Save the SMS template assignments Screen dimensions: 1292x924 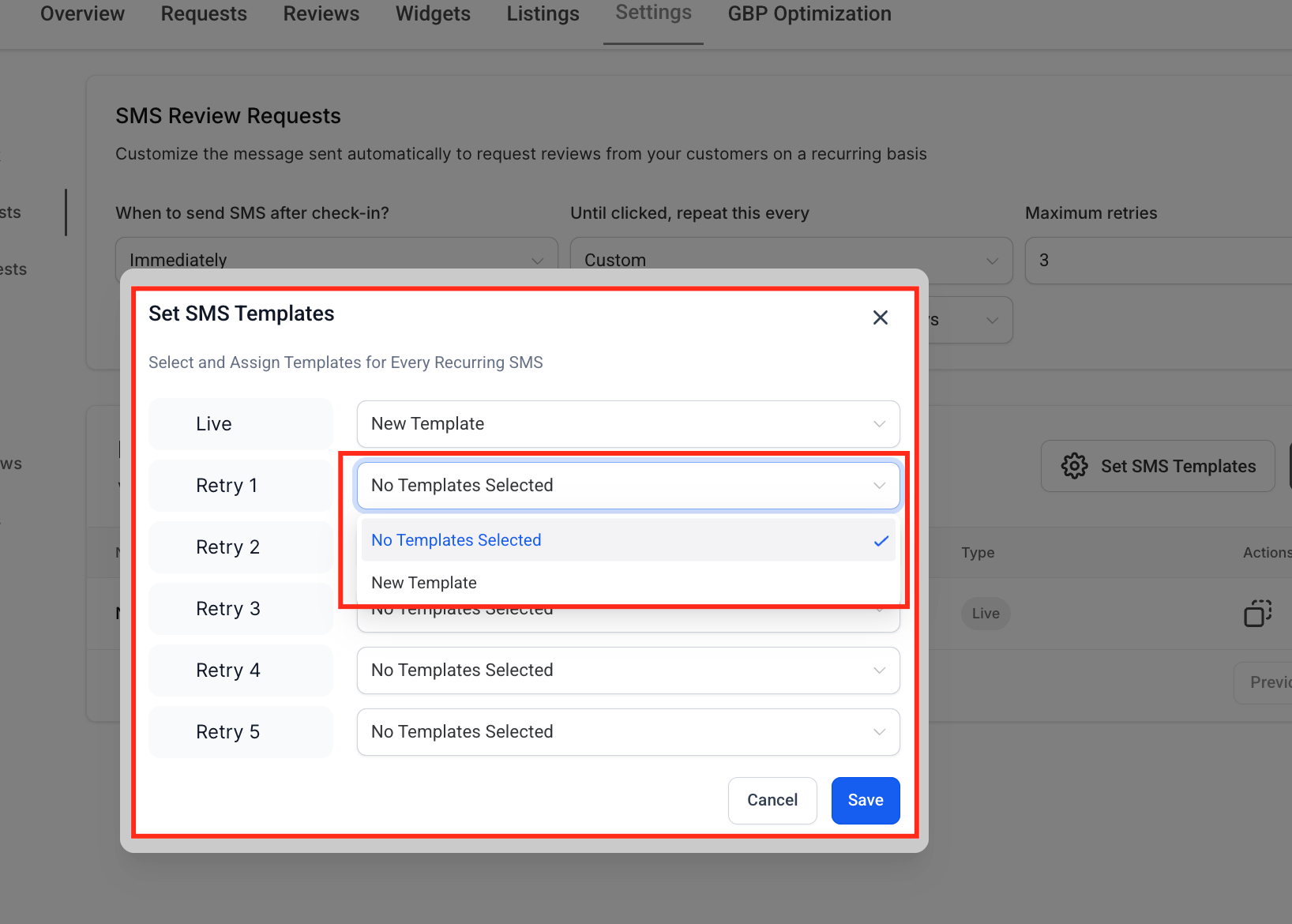[x=866, y=800]
